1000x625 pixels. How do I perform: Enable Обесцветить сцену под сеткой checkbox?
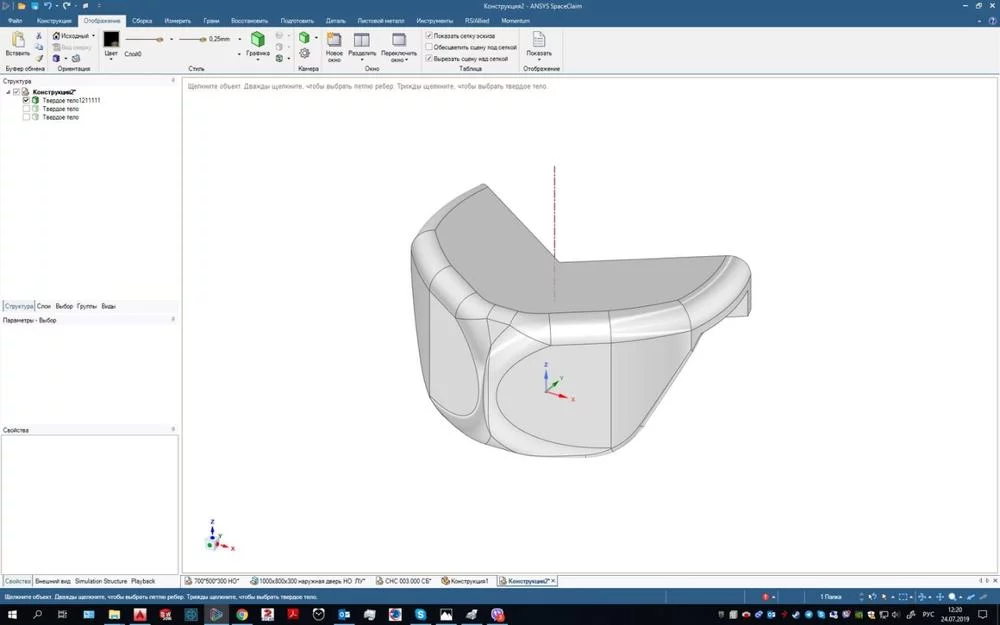coord(429,47)
